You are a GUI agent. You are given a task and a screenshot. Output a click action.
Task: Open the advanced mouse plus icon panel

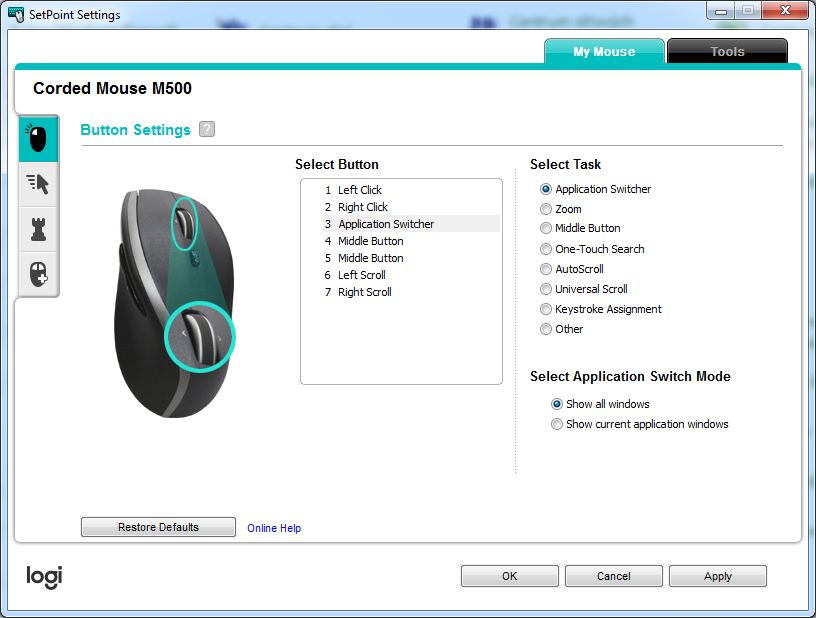[x=38, y=274]
